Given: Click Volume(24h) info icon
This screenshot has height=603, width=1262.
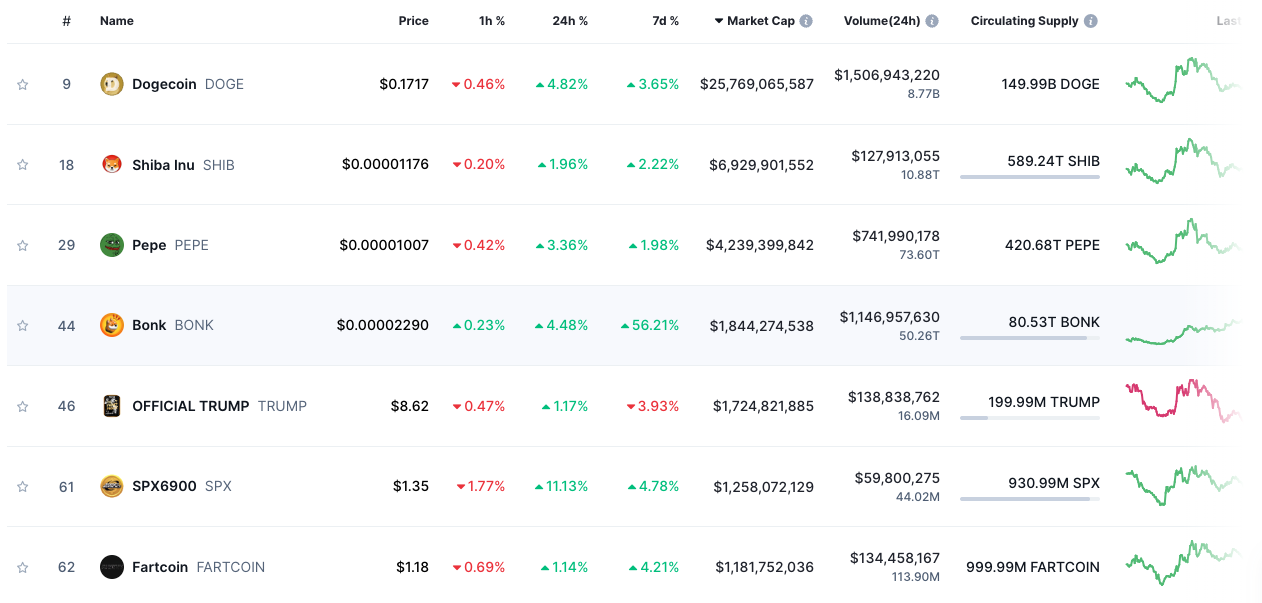Looking at the screenshot, I should coord(932,21).
